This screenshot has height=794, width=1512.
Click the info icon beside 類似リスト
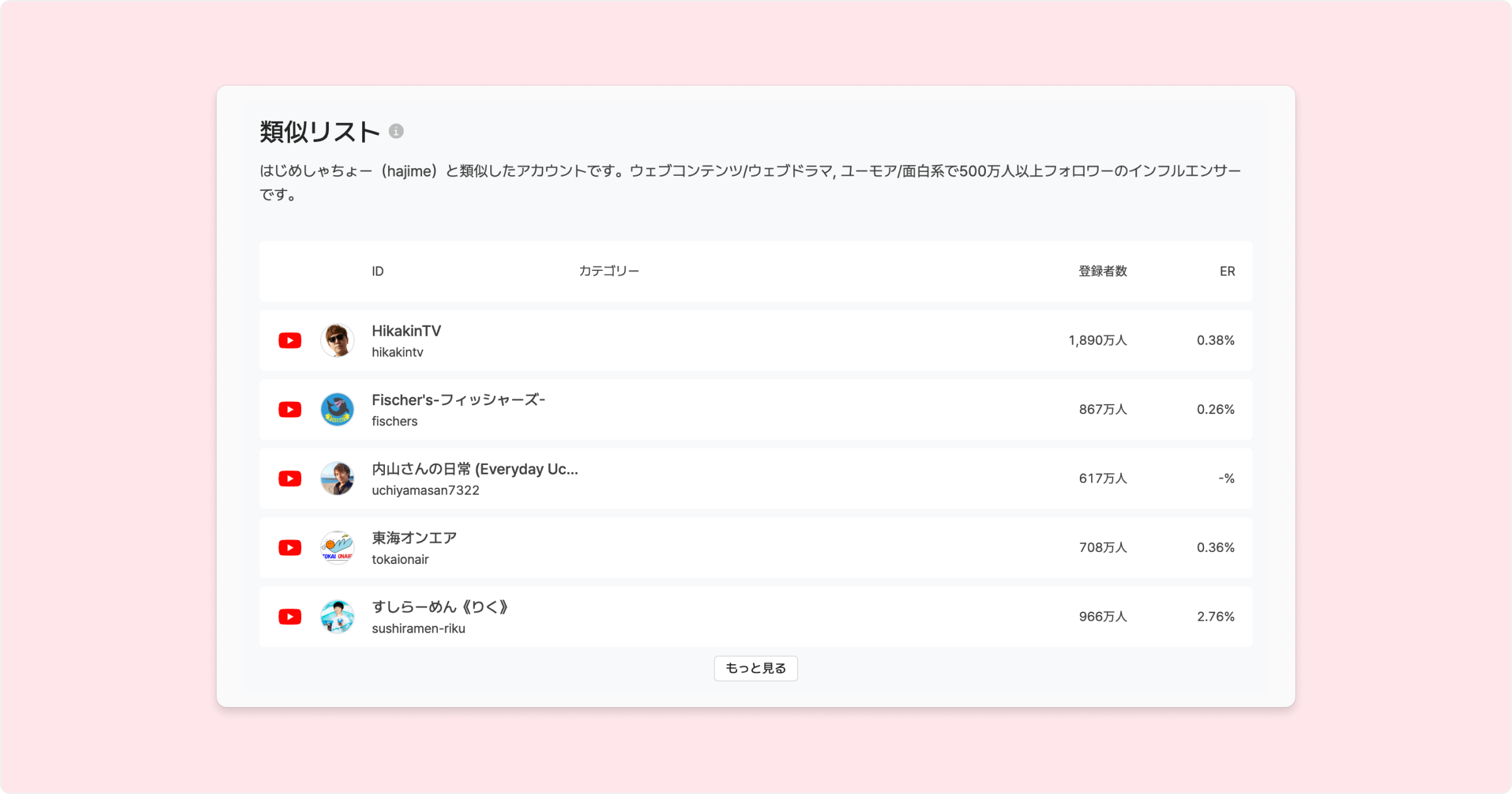[396, 131]
